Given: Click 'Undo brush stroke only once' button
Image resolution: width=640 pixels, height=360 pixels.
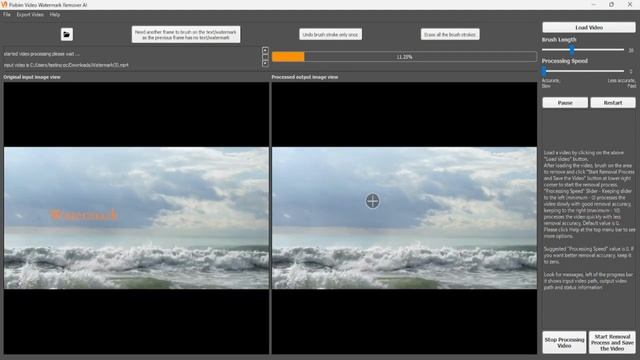Looking at the screenshot, I should click(x=330, y=35).
